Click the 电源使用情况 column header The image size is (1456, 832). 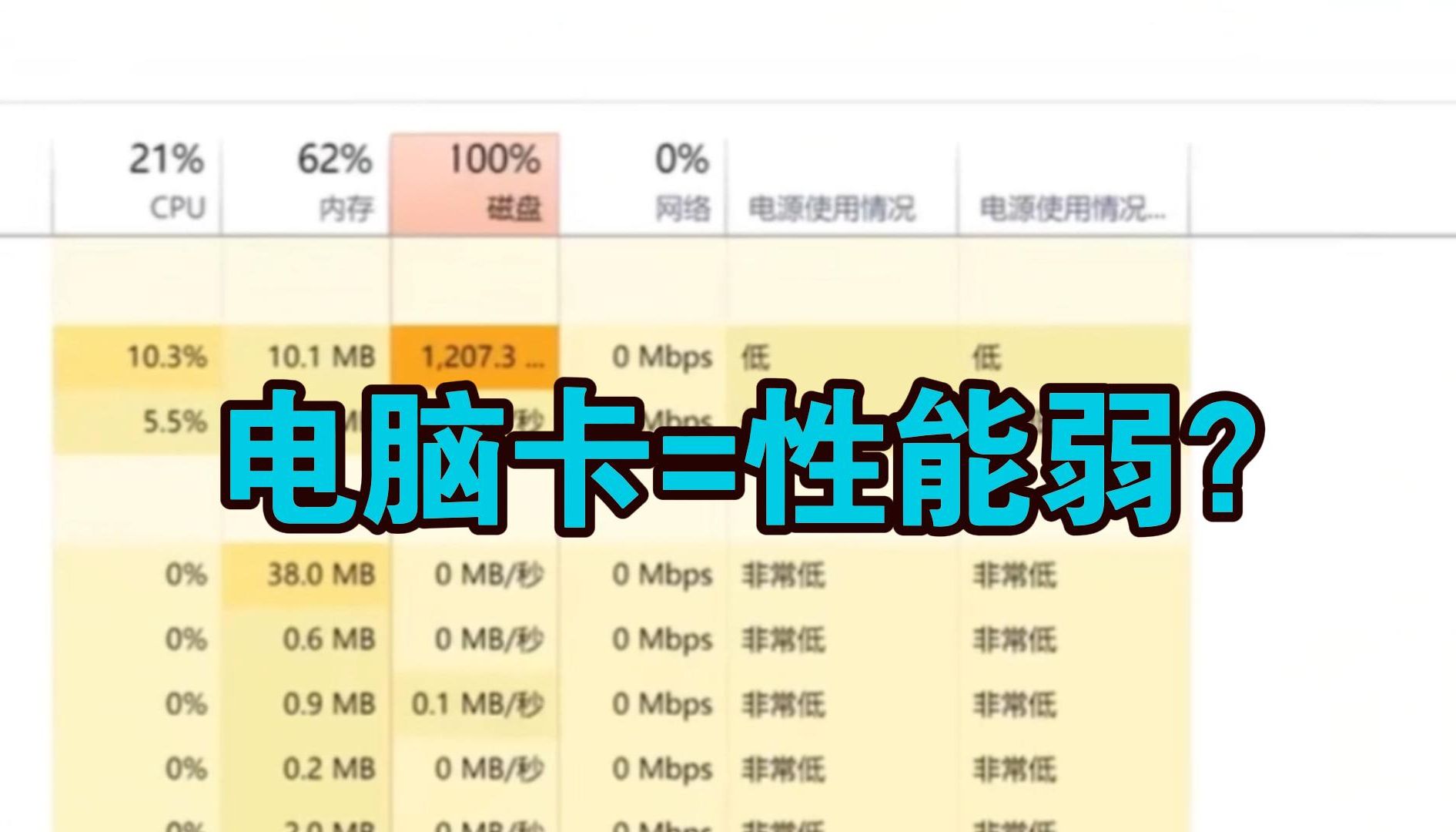(x=842, y=185)
